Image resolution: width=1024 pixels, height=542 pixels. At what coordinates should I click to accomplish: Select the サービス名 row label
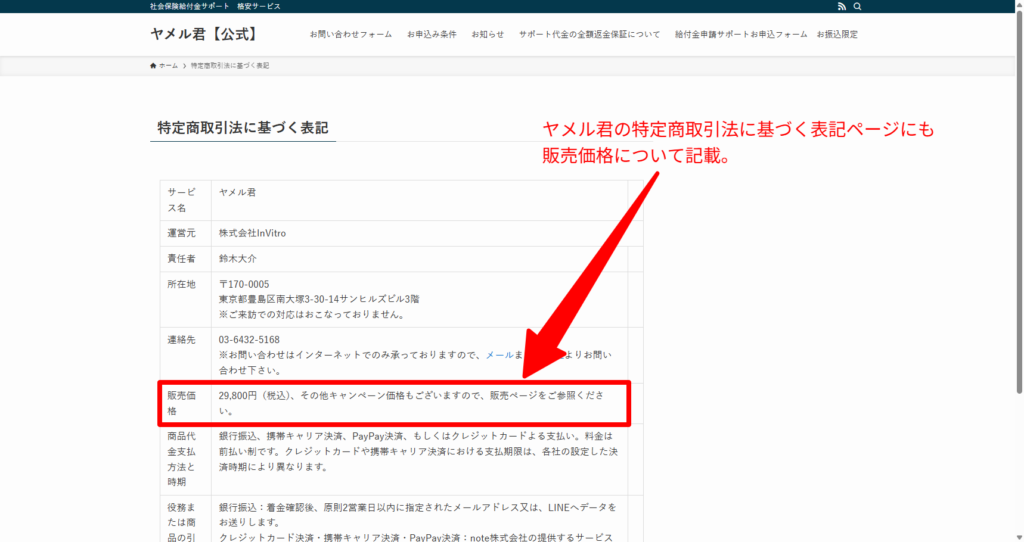(x=182, y=200)
